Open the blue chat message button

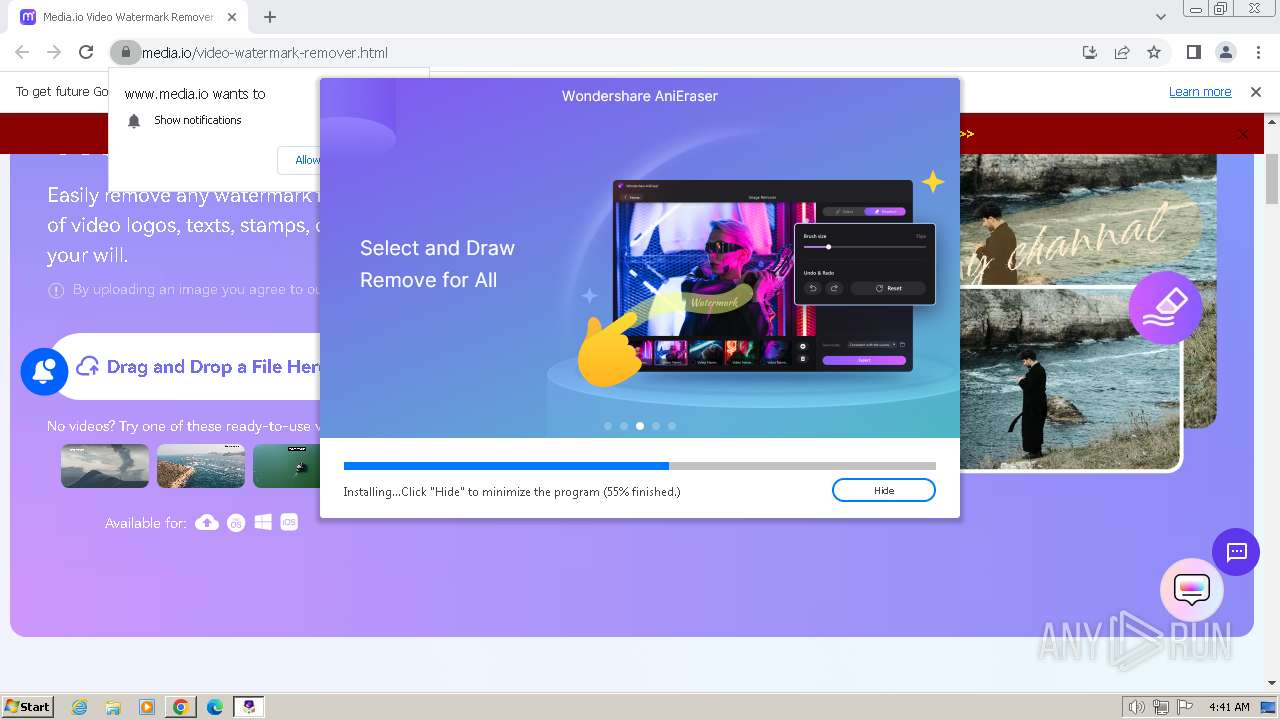(x=1236, y=552)
